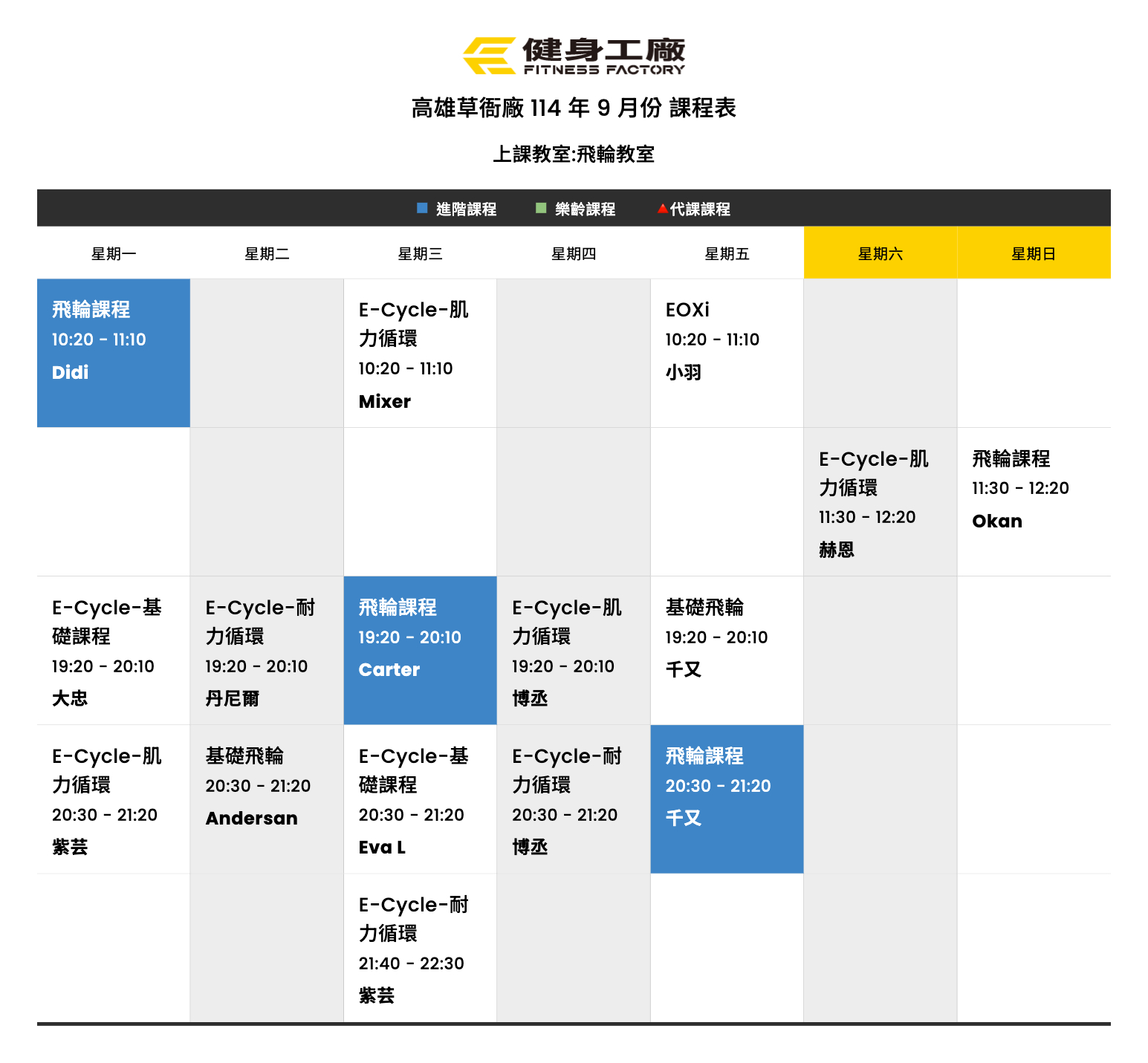The height and width of the screenshot is (1063, 1148).
Task: Click instructor name 大忠
Action: coord(70,698)
